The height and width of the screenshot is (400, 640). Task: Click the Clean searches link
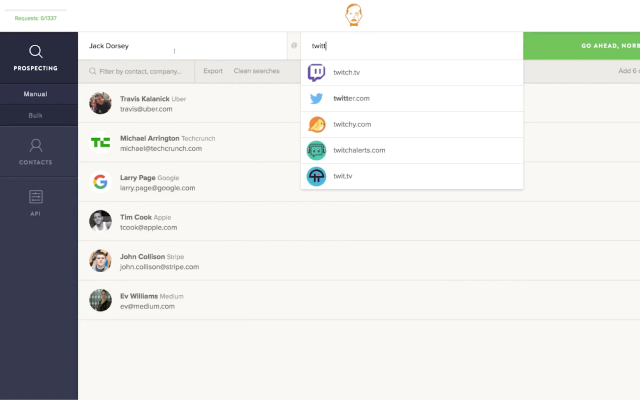(257, 71)
